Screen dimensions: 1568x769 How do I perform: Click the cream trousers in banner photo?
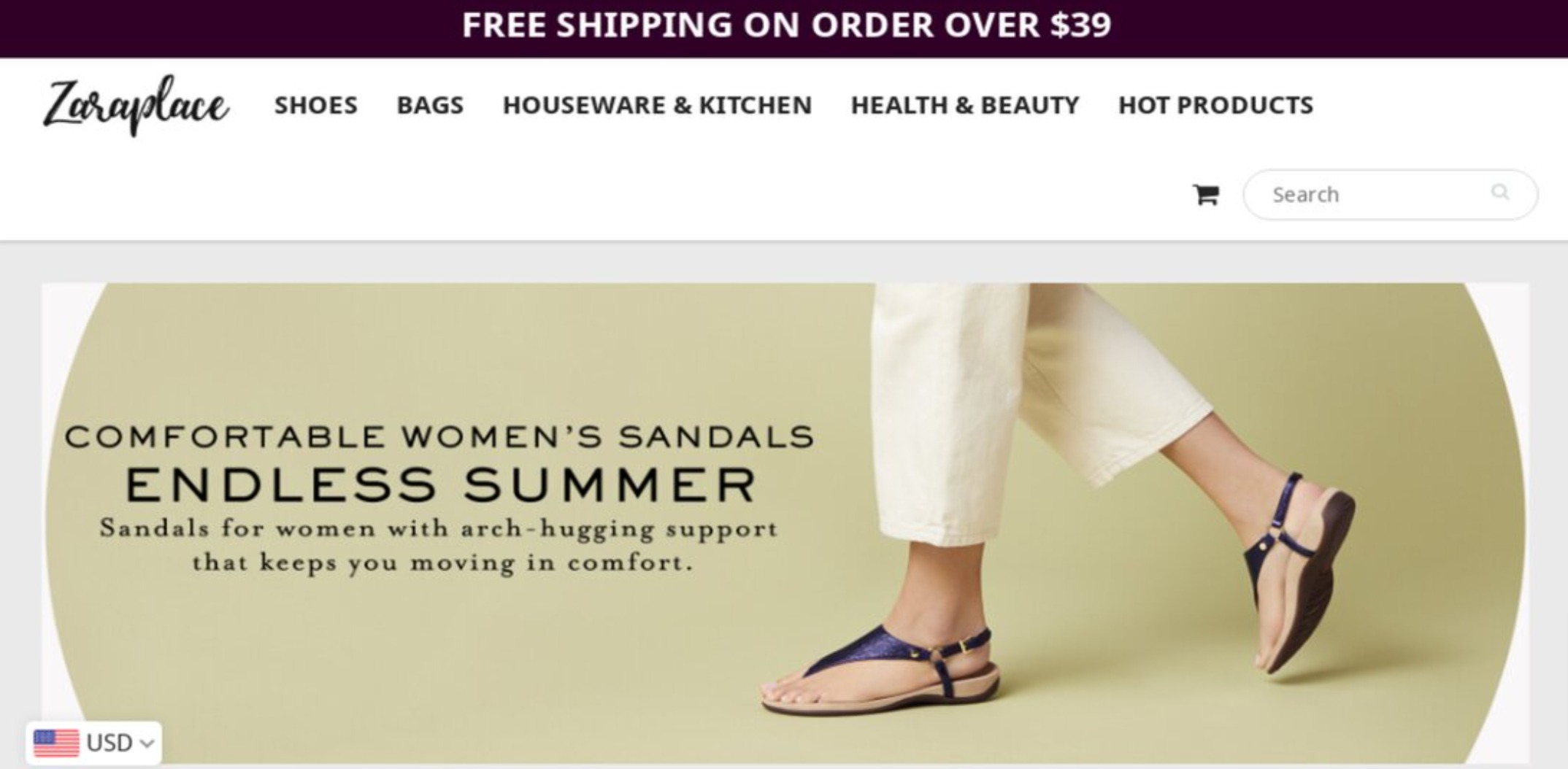(x=1035, y=409)
